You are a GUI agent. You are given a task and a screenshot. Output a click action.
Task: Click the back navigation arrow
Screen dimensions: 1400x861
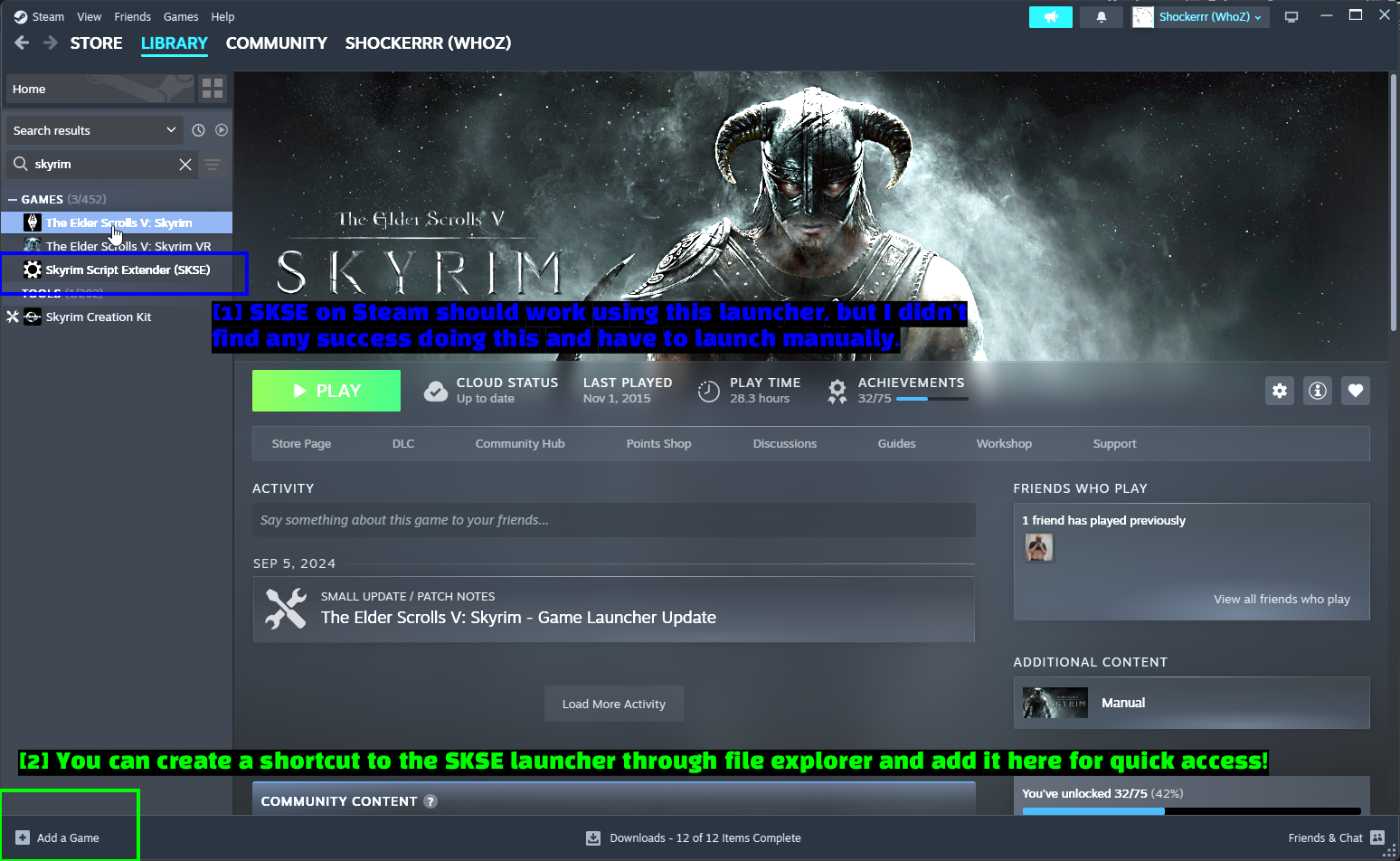23,43
